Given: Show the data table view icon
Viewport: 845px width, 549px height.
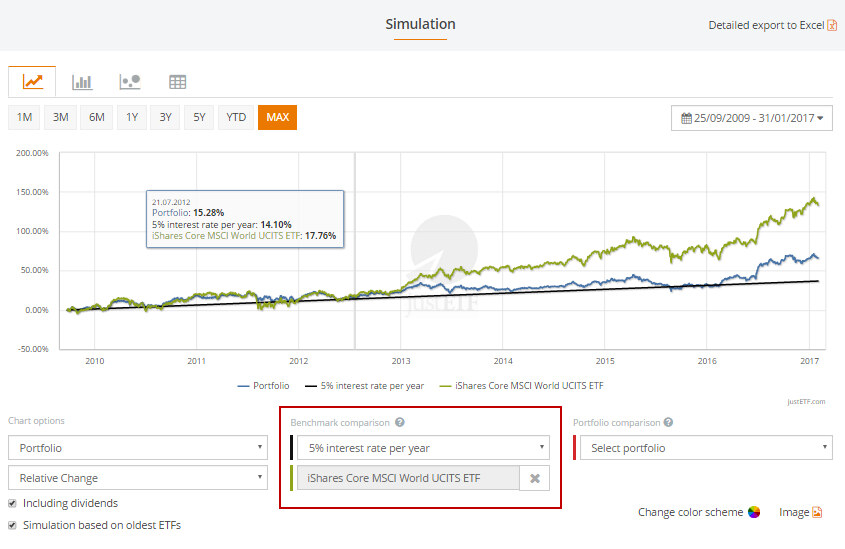Looking at the screenshot, I should (177, 82).
